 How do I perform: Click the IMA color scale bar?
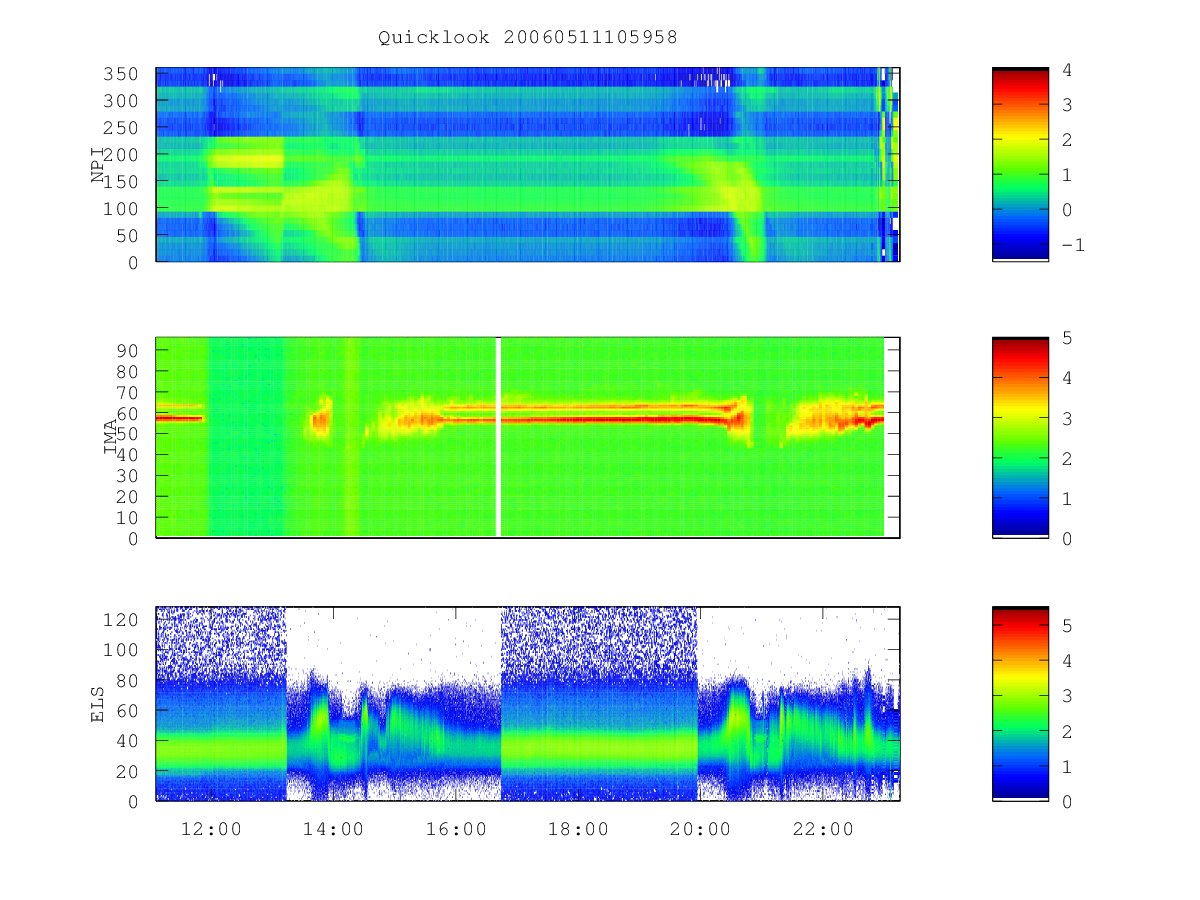pos(1020,437)
